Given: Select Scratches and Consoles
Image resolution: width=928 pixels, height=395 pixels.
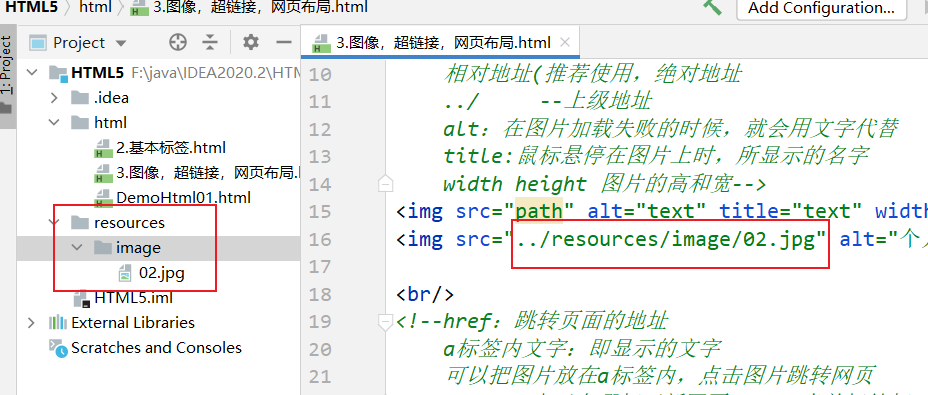Looking at the screenshot, I should [x=156, y=348].
